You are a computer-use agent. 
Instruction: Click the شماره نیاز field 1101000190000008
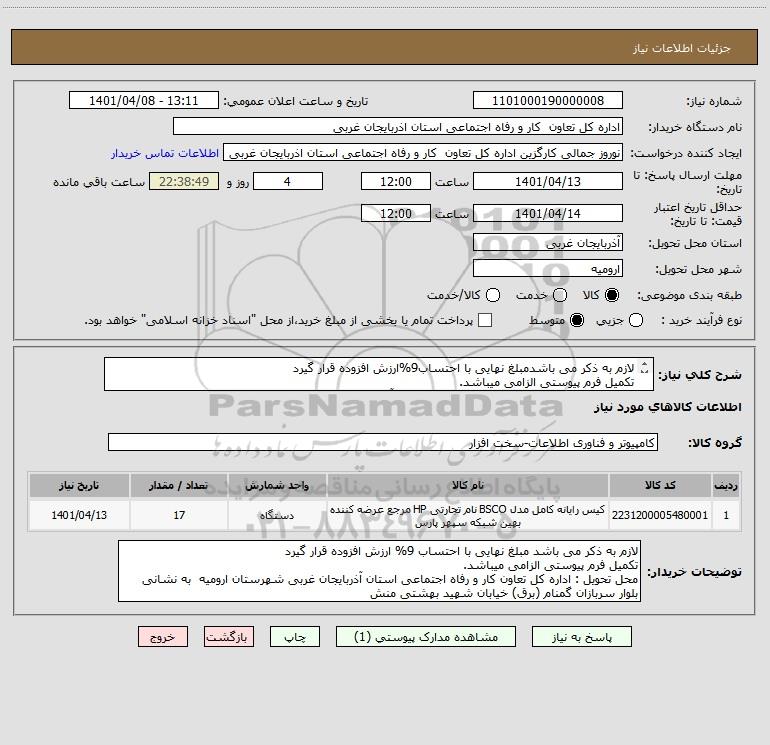pos(548,101)
